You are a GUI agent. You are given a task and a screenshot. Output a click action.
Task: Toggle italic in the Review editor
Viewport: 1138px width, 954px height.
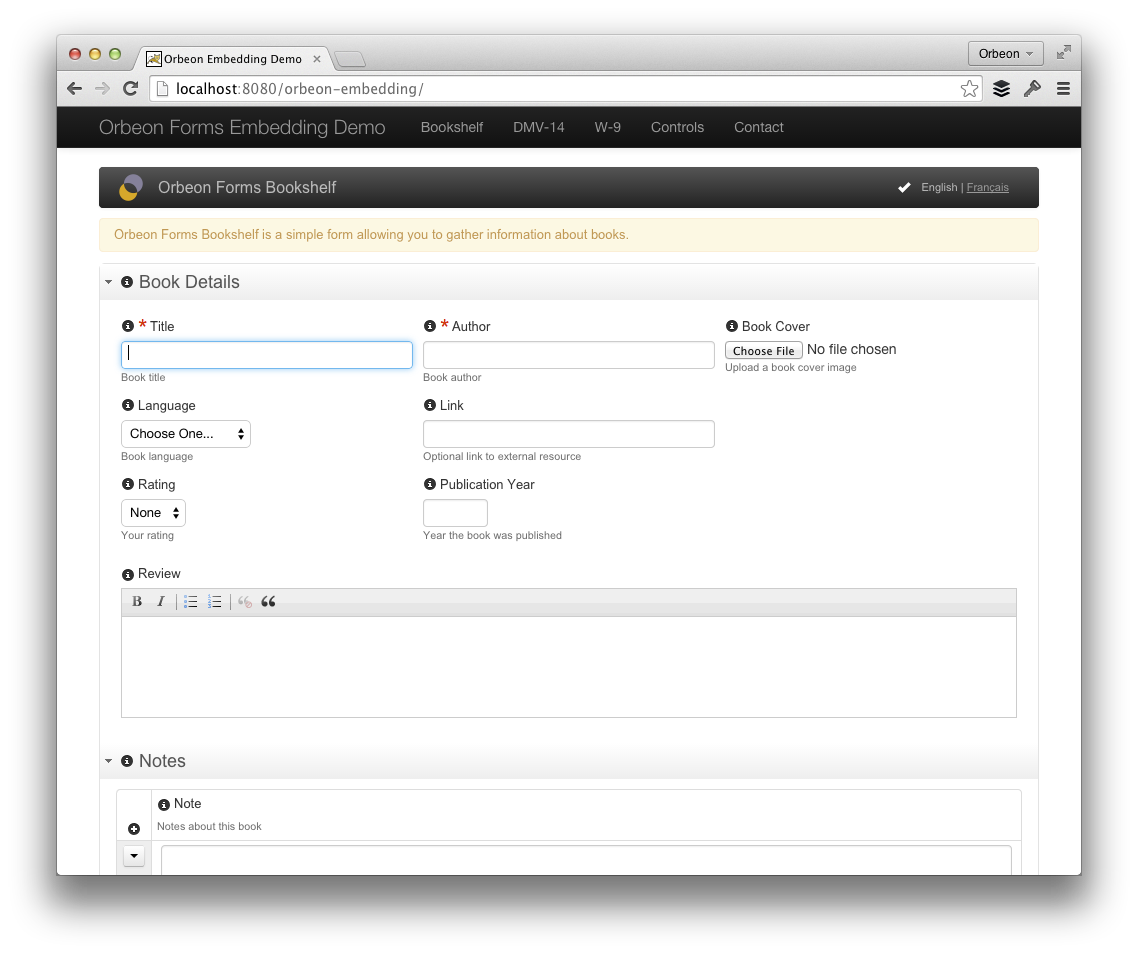click(160, 602)
